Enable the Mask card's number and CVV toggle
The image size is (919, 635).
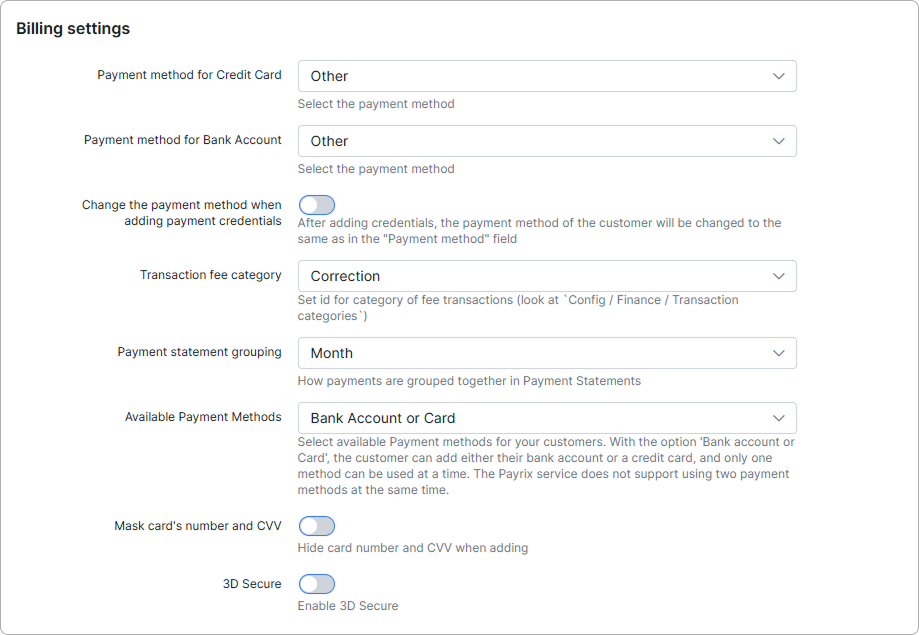point(317,525)
